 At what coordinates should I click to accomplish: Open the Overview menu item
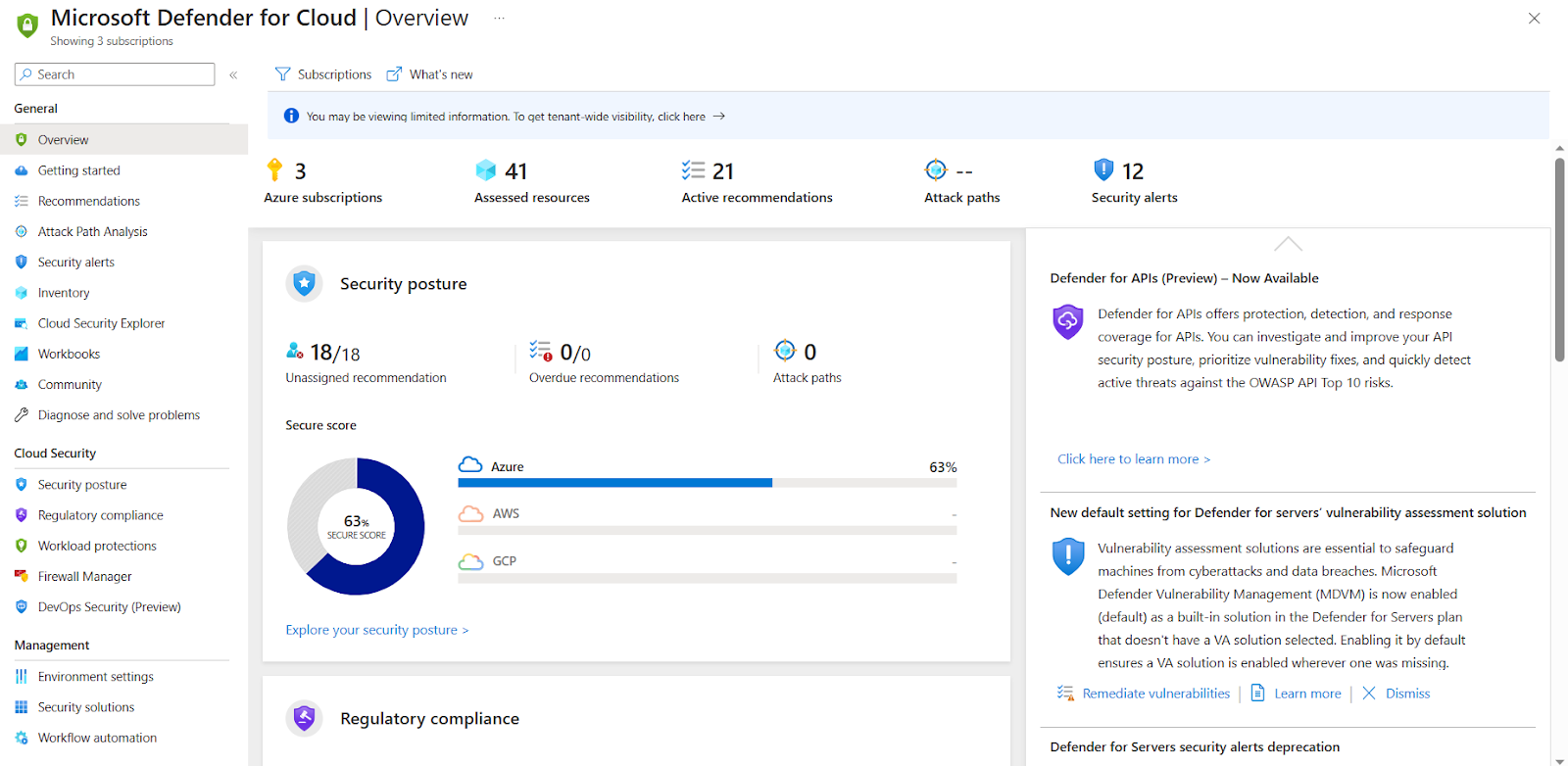[x=123, y=140]
